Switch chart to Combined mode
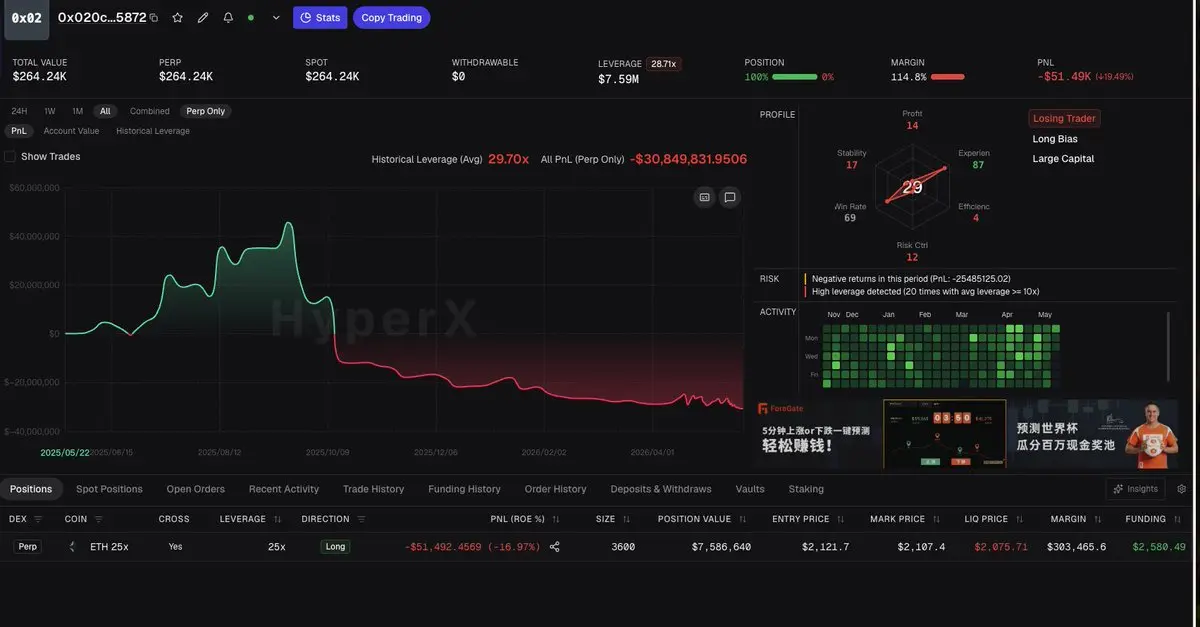 pos(149,111)
